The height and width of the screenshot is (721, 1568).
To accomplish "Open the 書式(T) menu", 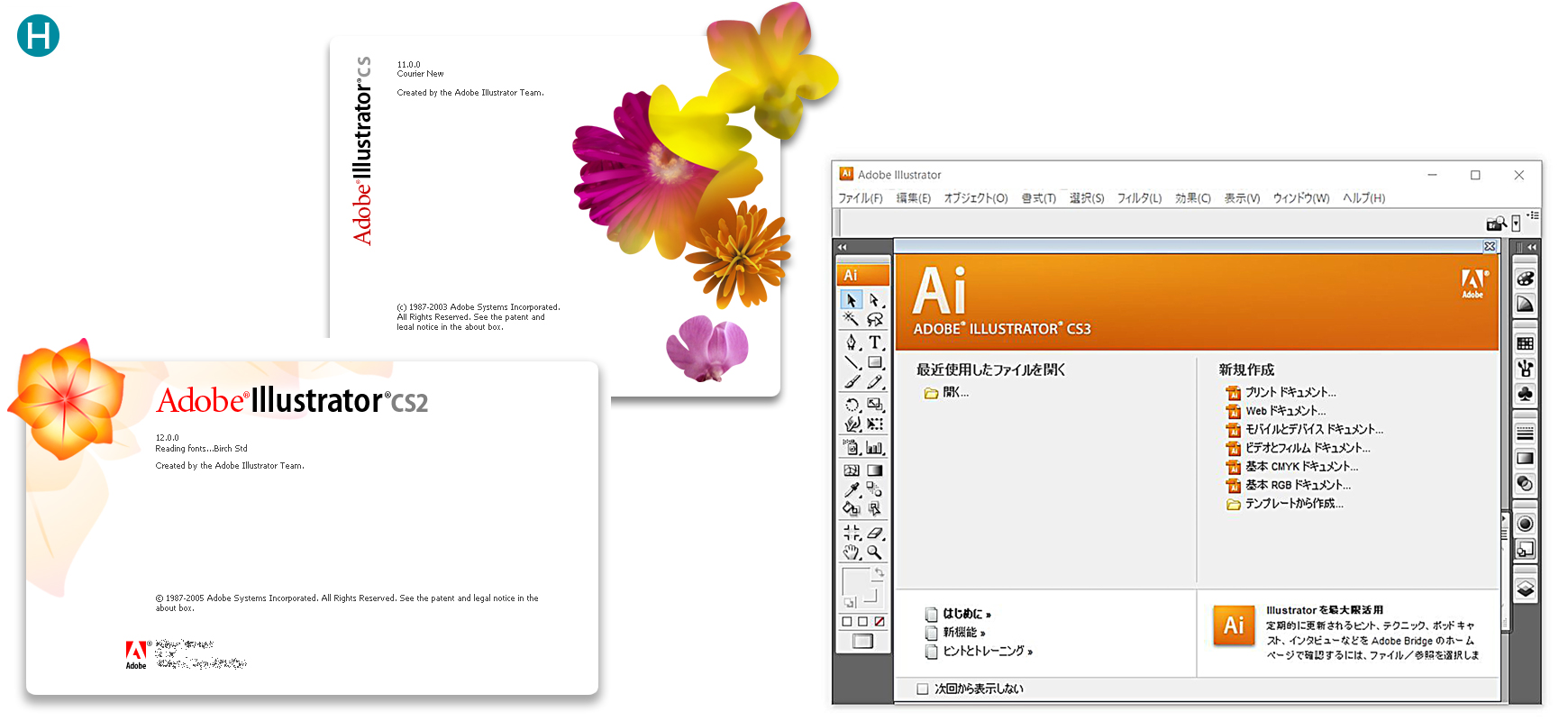I will (1039, 198).
